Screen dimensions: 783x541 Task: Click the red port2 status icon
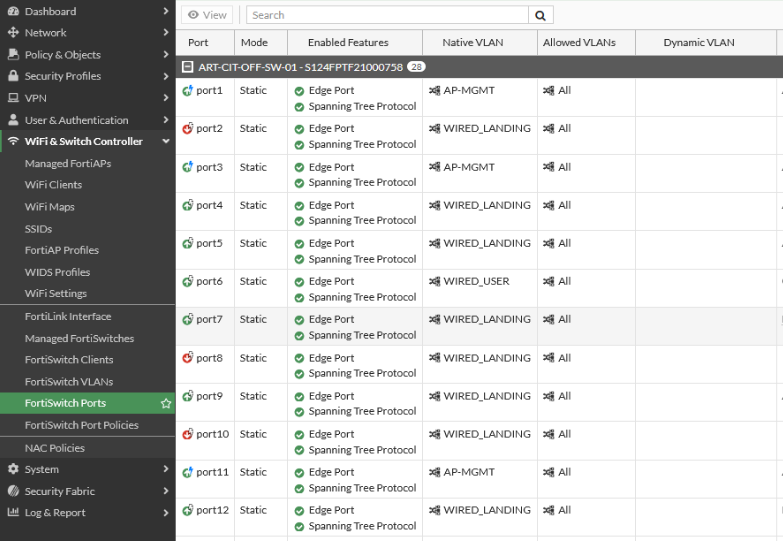click(187, 128)
